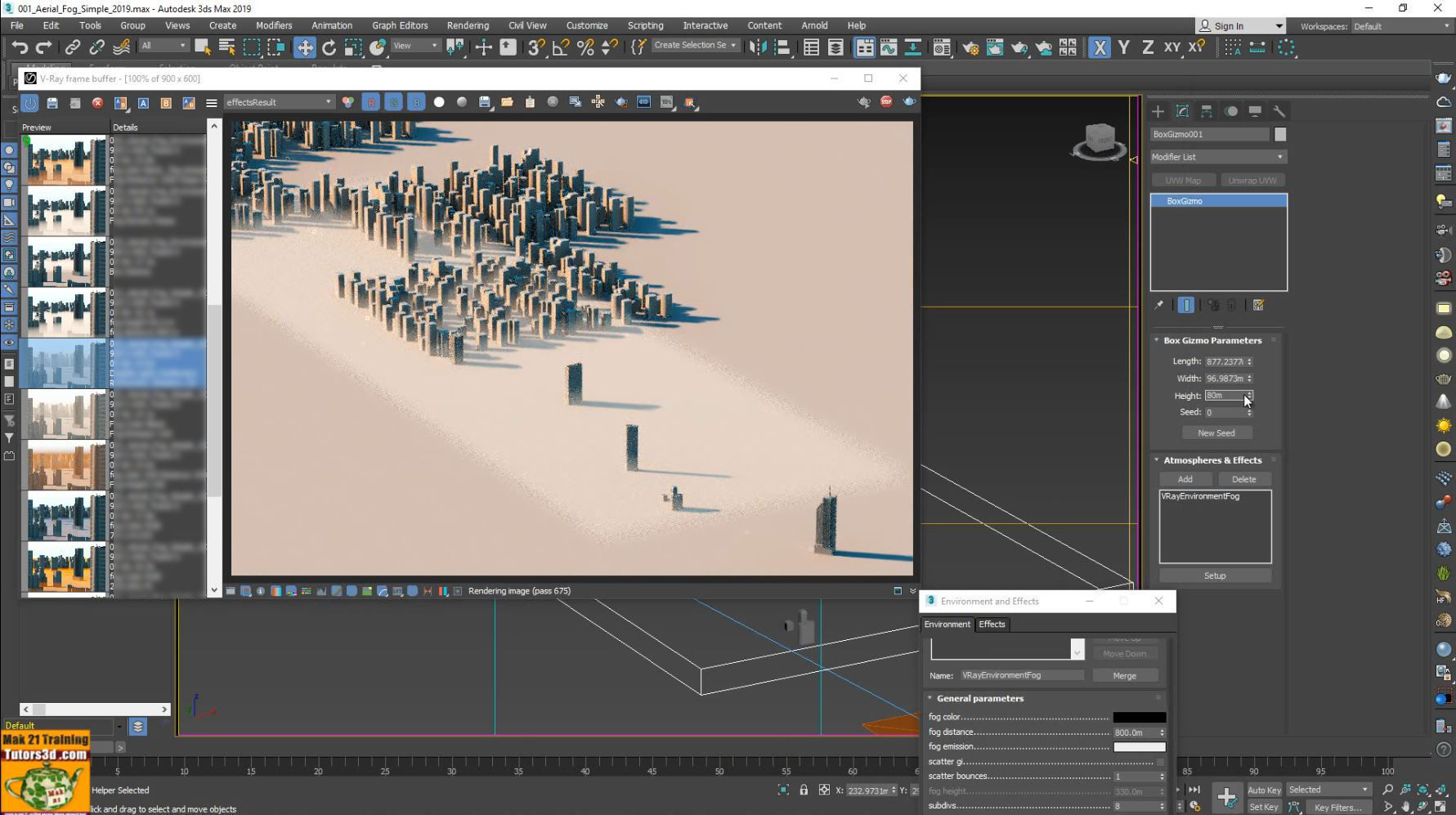
Task: Activate the Select and Uniform Scale tool
Action: tap(353, 47)
